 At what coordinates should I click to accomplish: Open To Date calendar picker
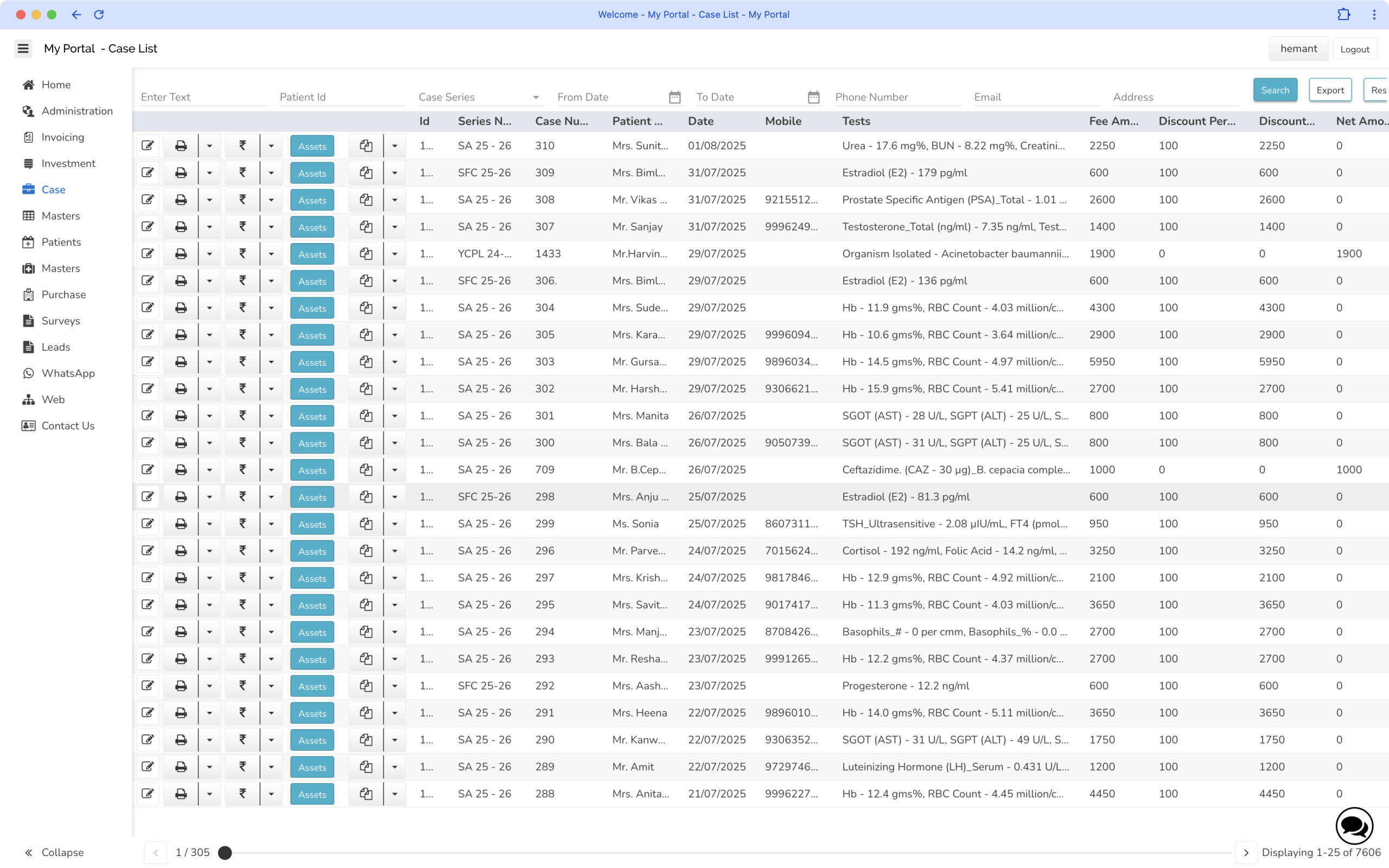(x=813, y=97)
